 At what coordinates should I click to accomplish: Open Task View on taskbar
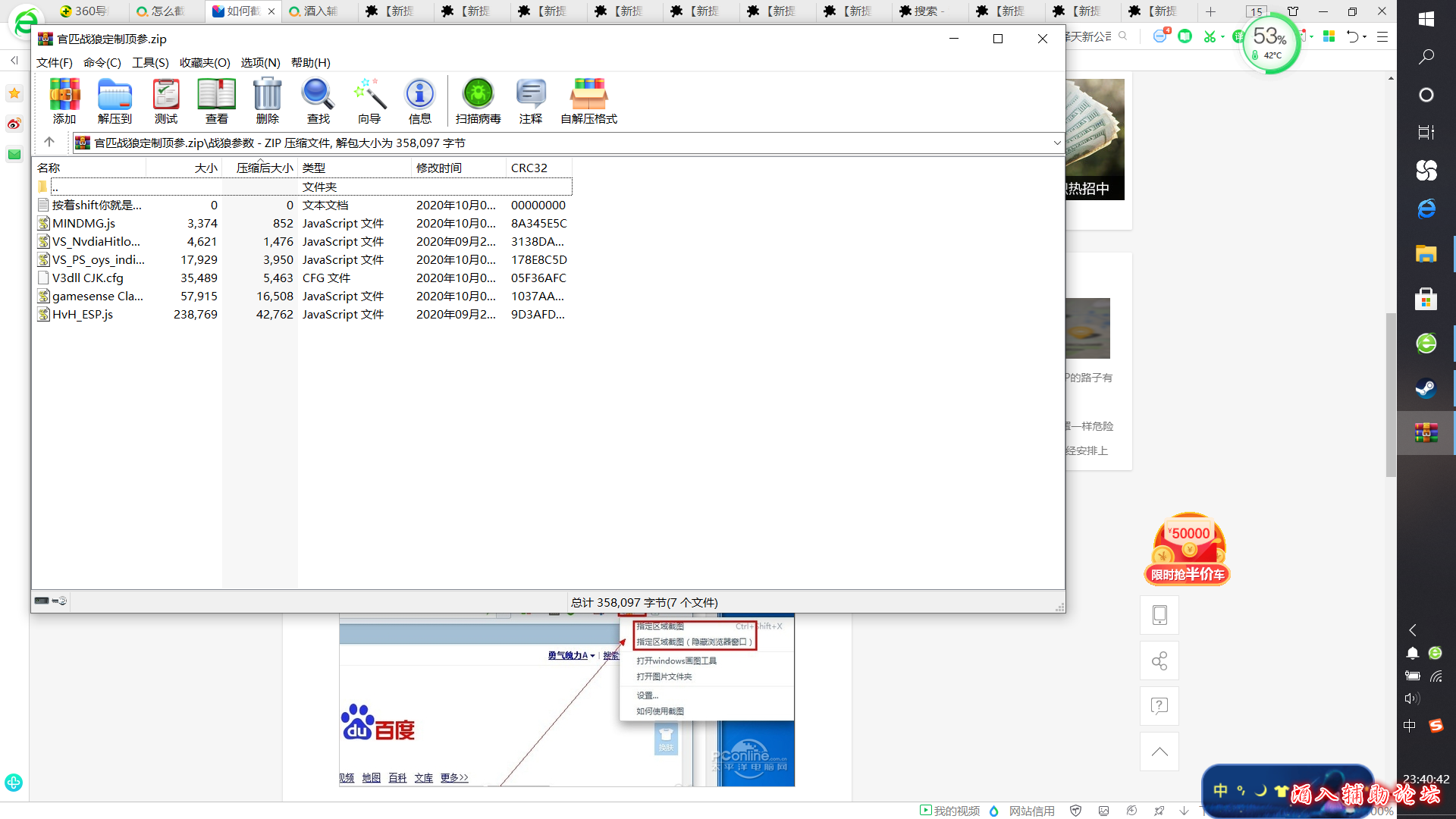pos(1426,133)
